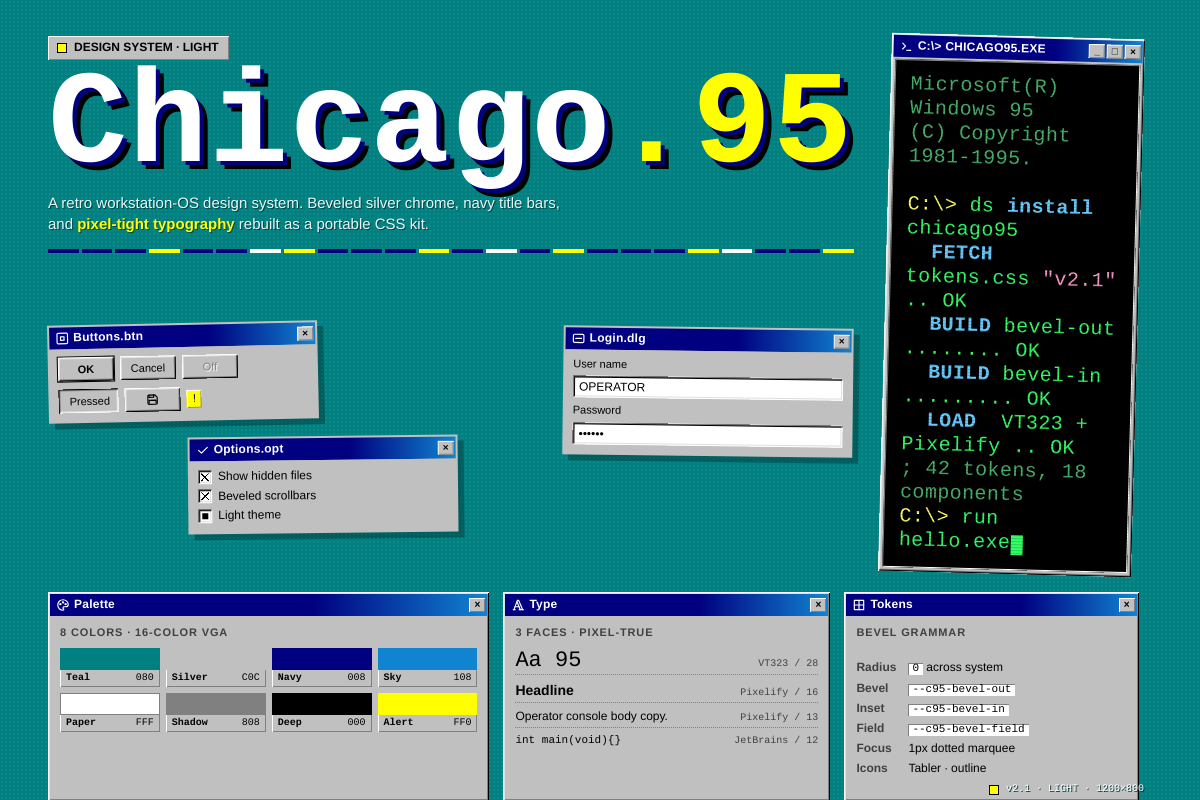Select the Deep color swatch
Image resolution: width=1200 pixels, height=800 pixels.
pos(322,712)
